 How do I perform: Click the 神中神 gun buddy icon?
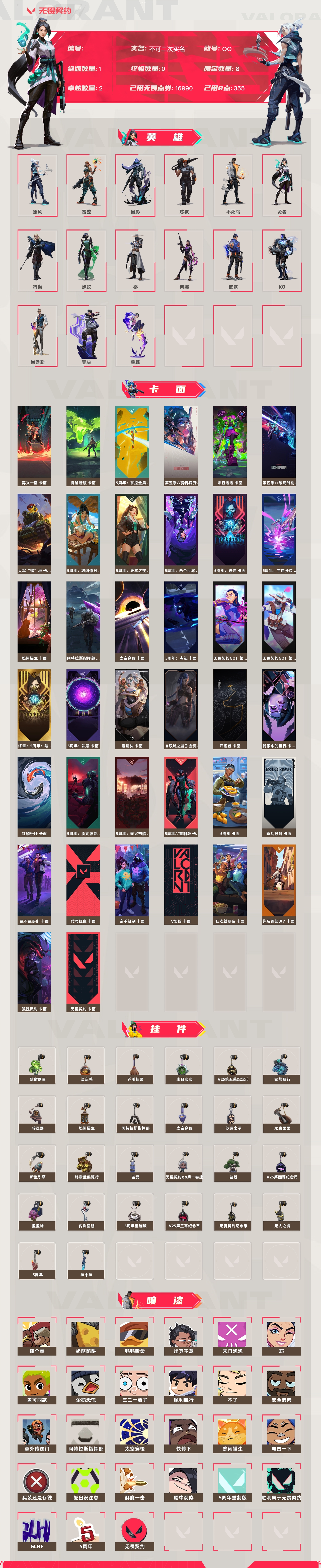click(x=86, y=1260)
